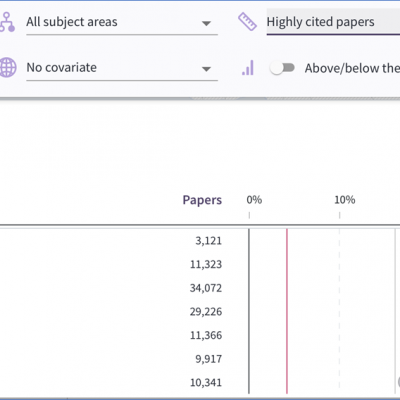Click the ruler indicator icon
This screenshot has height=400, width=400.
coord(247,22)
